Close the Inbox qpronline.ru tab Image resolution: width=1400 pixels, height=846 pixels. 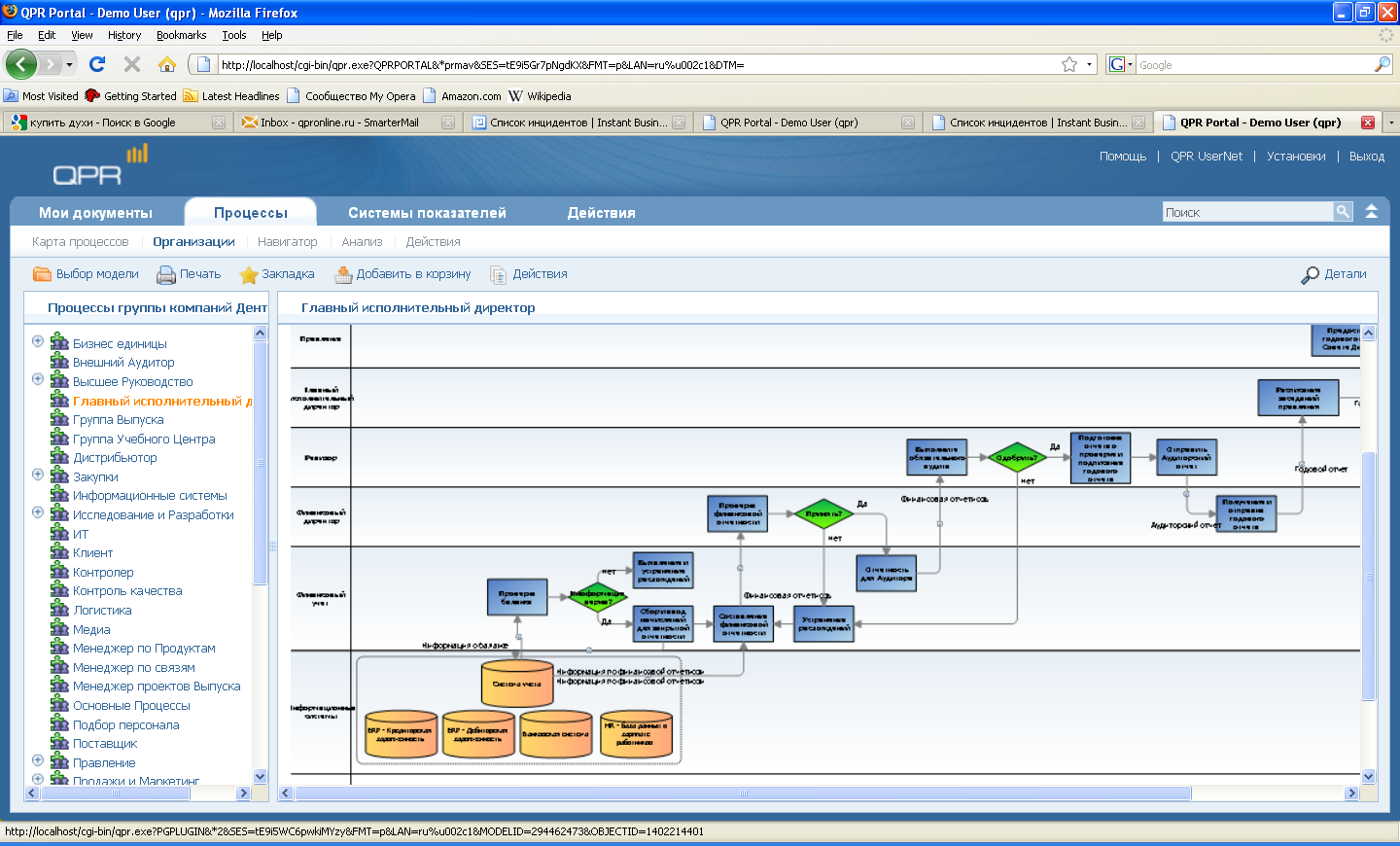coord(448,123)
